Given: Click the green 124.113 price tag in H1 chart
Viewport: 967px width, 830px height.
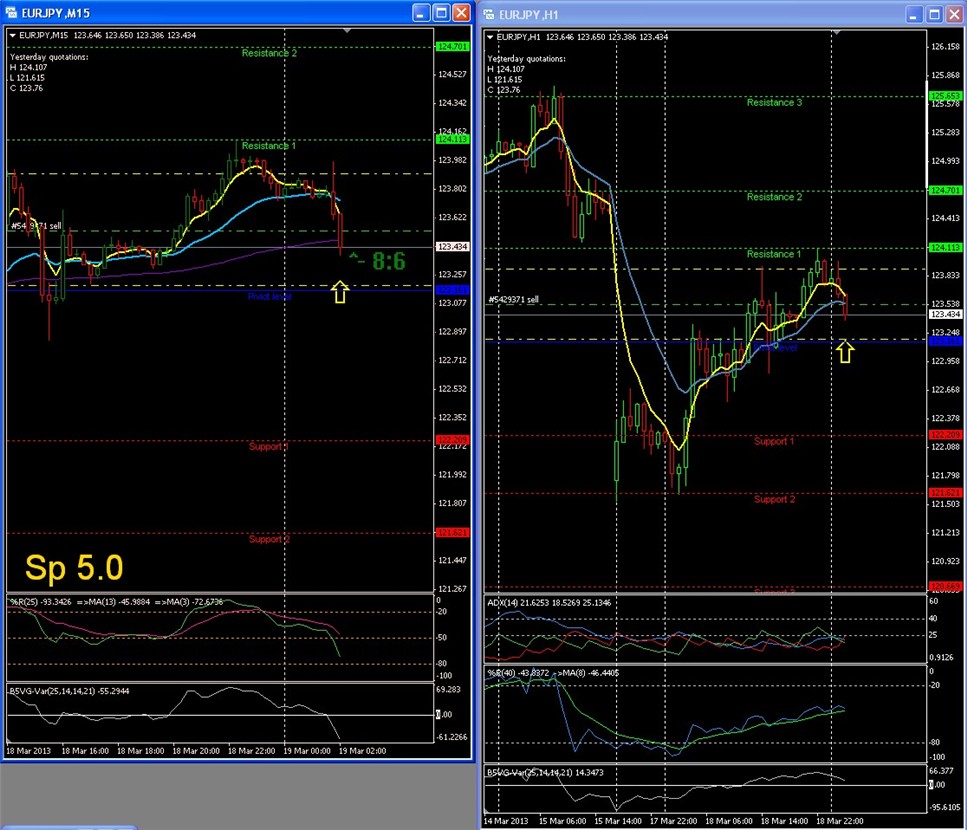Looking at the screenshot, I should click(945, 247).
